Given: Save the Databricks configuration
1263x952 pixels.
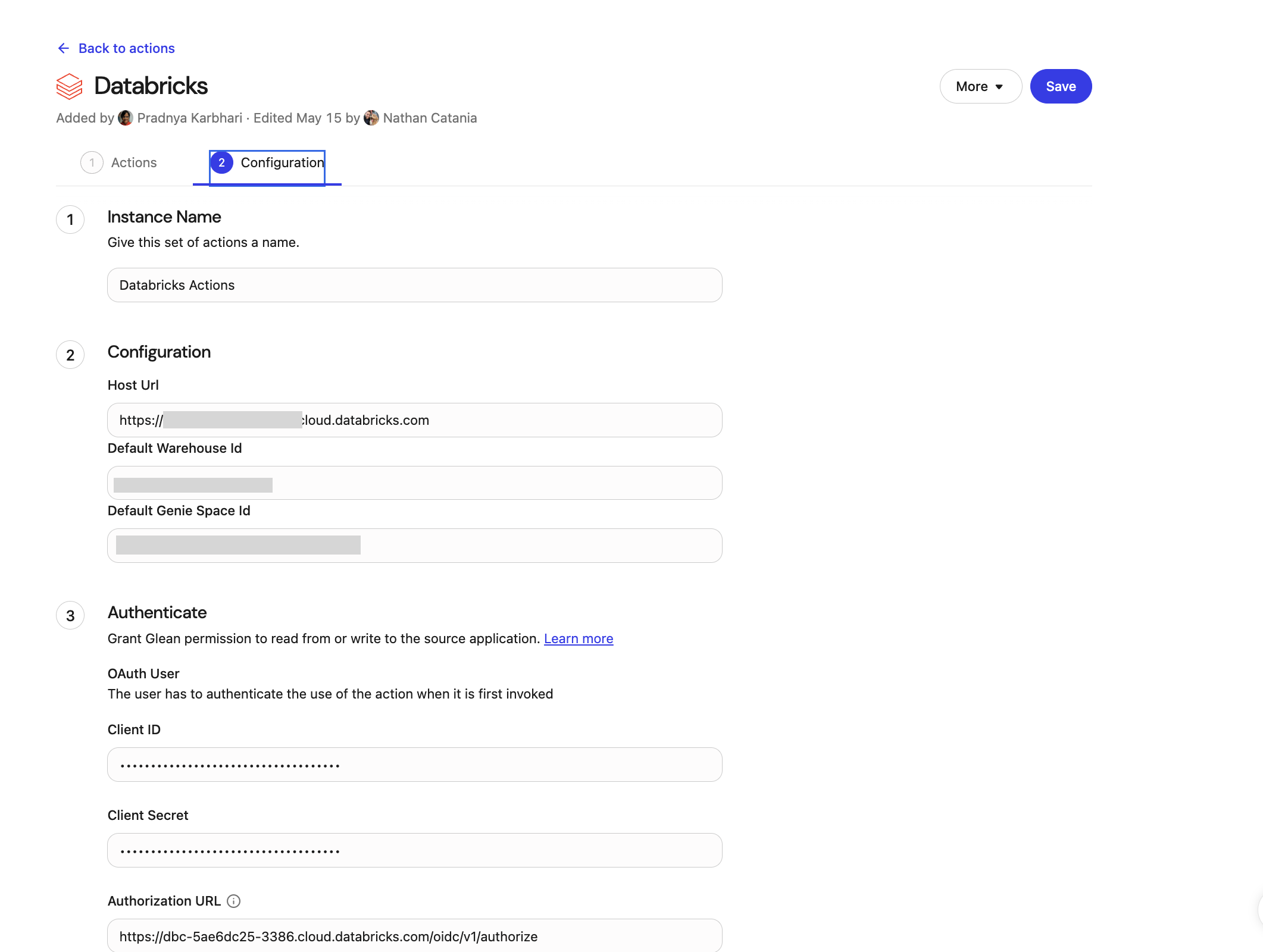Looking at the screenshot, I should (x=1061, y=86).
